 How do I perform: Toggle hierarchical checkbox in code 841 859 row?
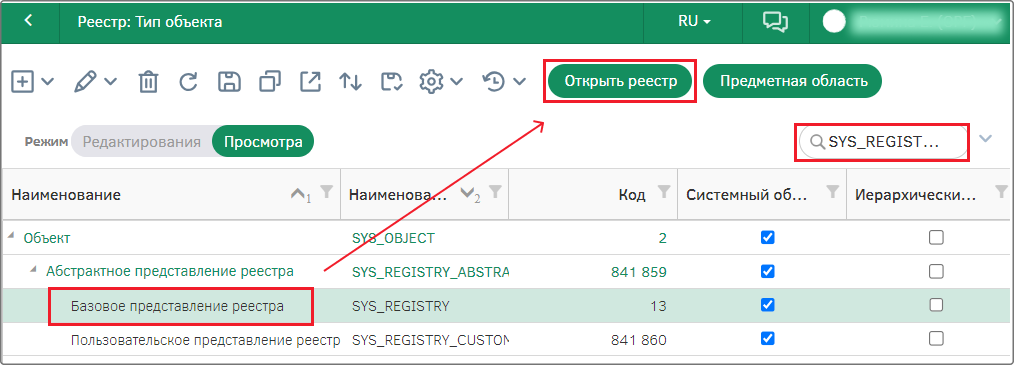coord(936,271)
